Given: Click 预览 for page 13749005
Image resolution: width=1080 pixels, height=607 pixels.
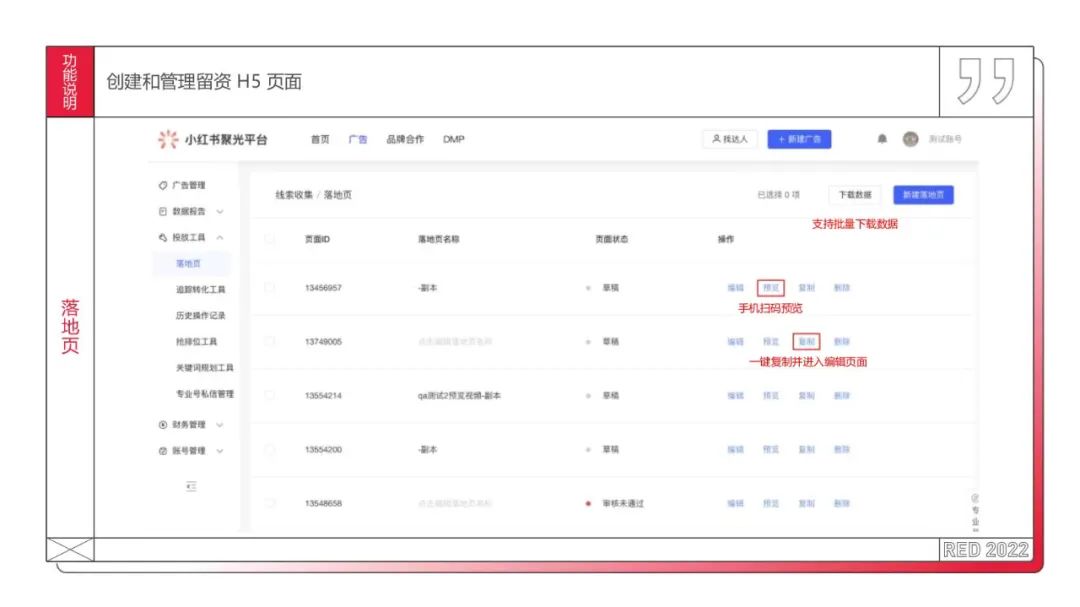Looking at the screenshot, I should tap(771, 342).
